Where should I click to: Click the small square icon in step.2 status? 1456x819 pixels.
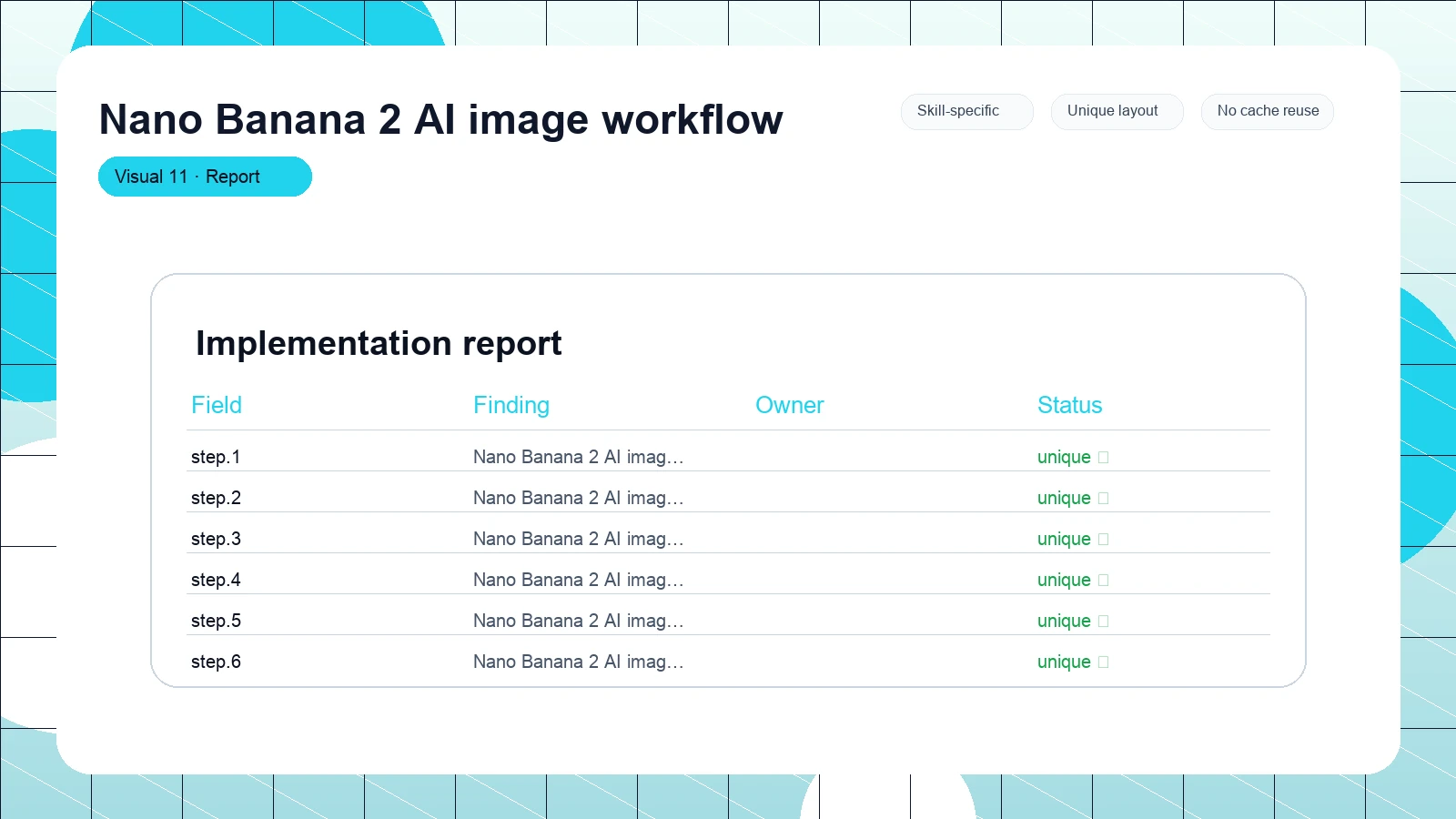click(x=1104, y=499)
